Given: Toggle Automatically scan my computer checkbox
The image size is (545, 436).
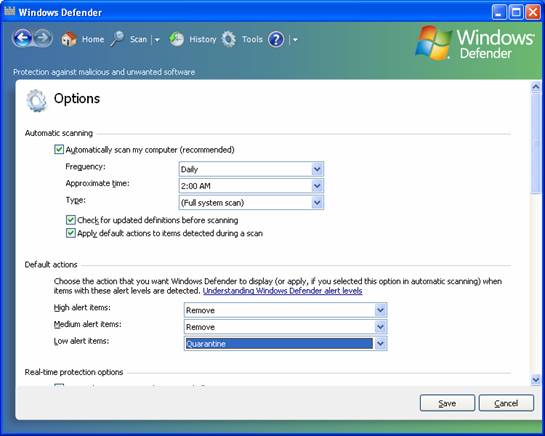Looking at the screenshot, I should tap(59, 150).
